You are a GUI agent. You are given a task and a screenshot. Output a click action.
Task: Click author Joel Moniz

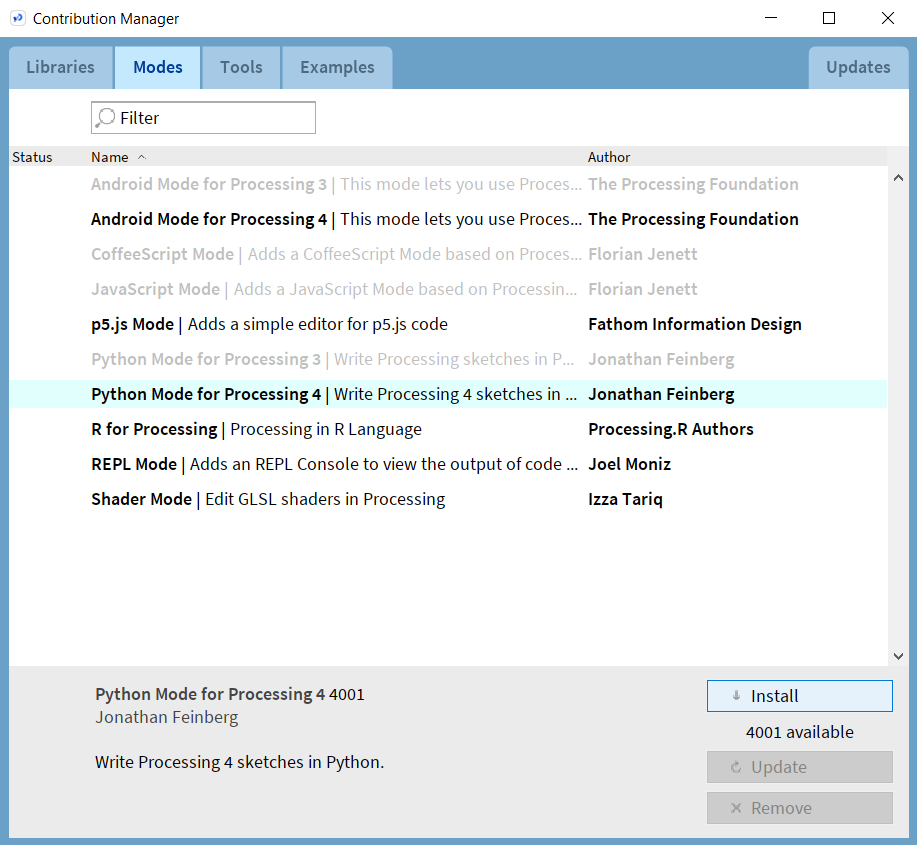click(629, 464)
